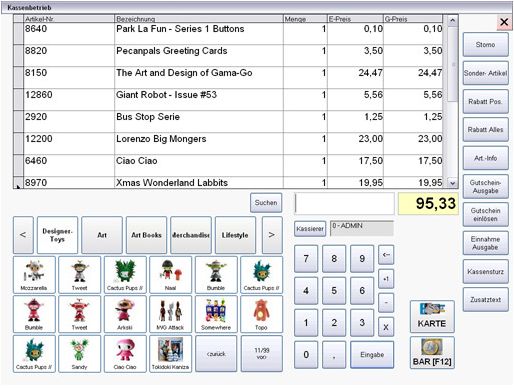Viewport: 514px width, 388px height.
Task: Select the Somewhere product tile
Action: coord(216,314)
